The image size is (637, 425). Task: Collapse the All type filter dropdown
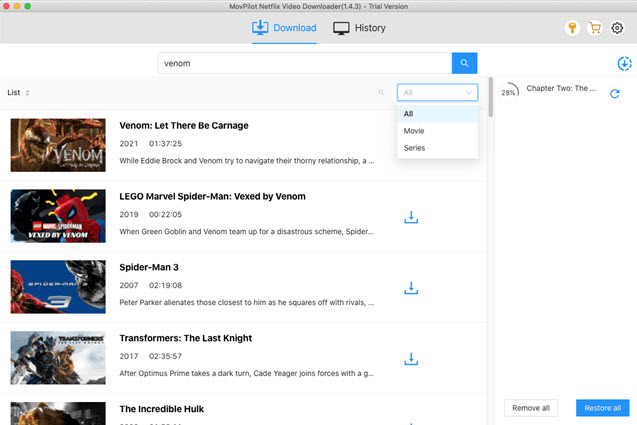coord(437,93)
